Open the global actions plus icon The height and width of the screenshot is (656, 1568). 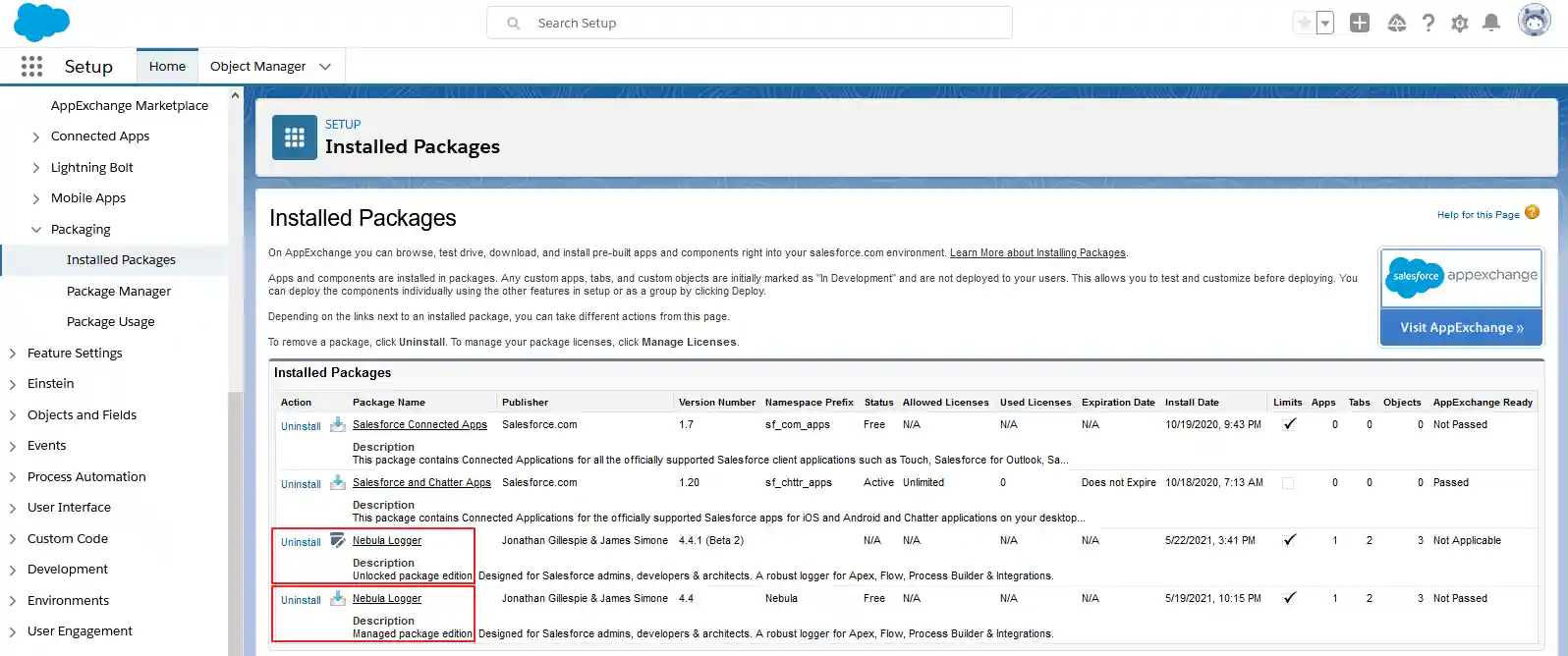[x=1359, y=23]
